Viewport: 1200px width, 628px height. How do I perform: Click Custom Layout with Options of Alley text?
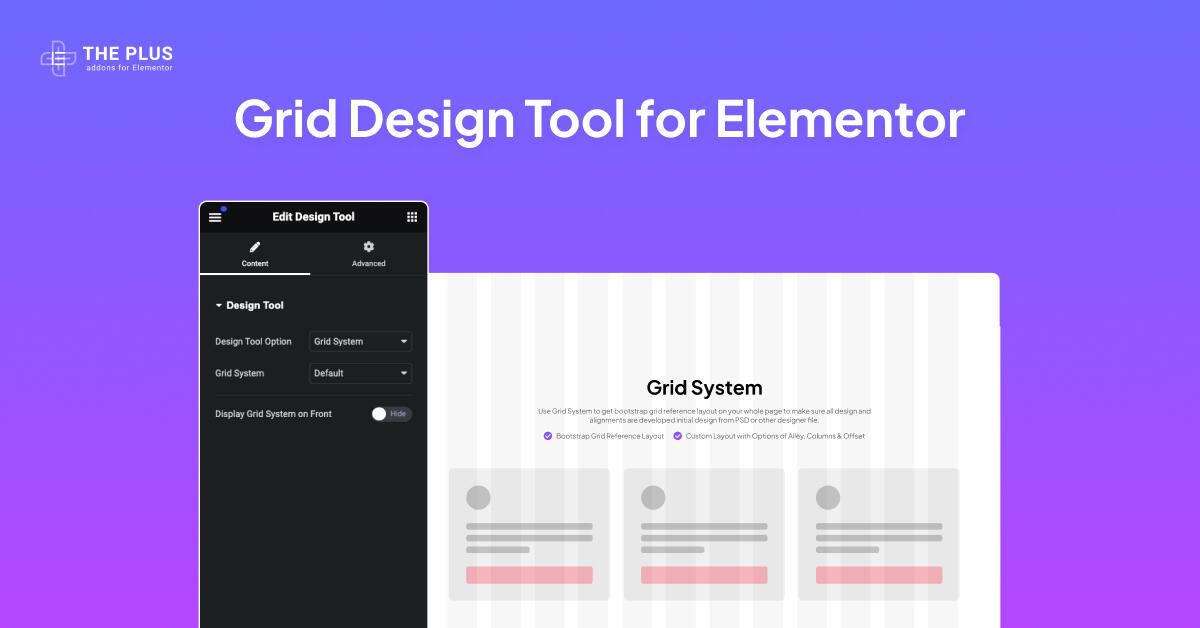tap(775, 436)
